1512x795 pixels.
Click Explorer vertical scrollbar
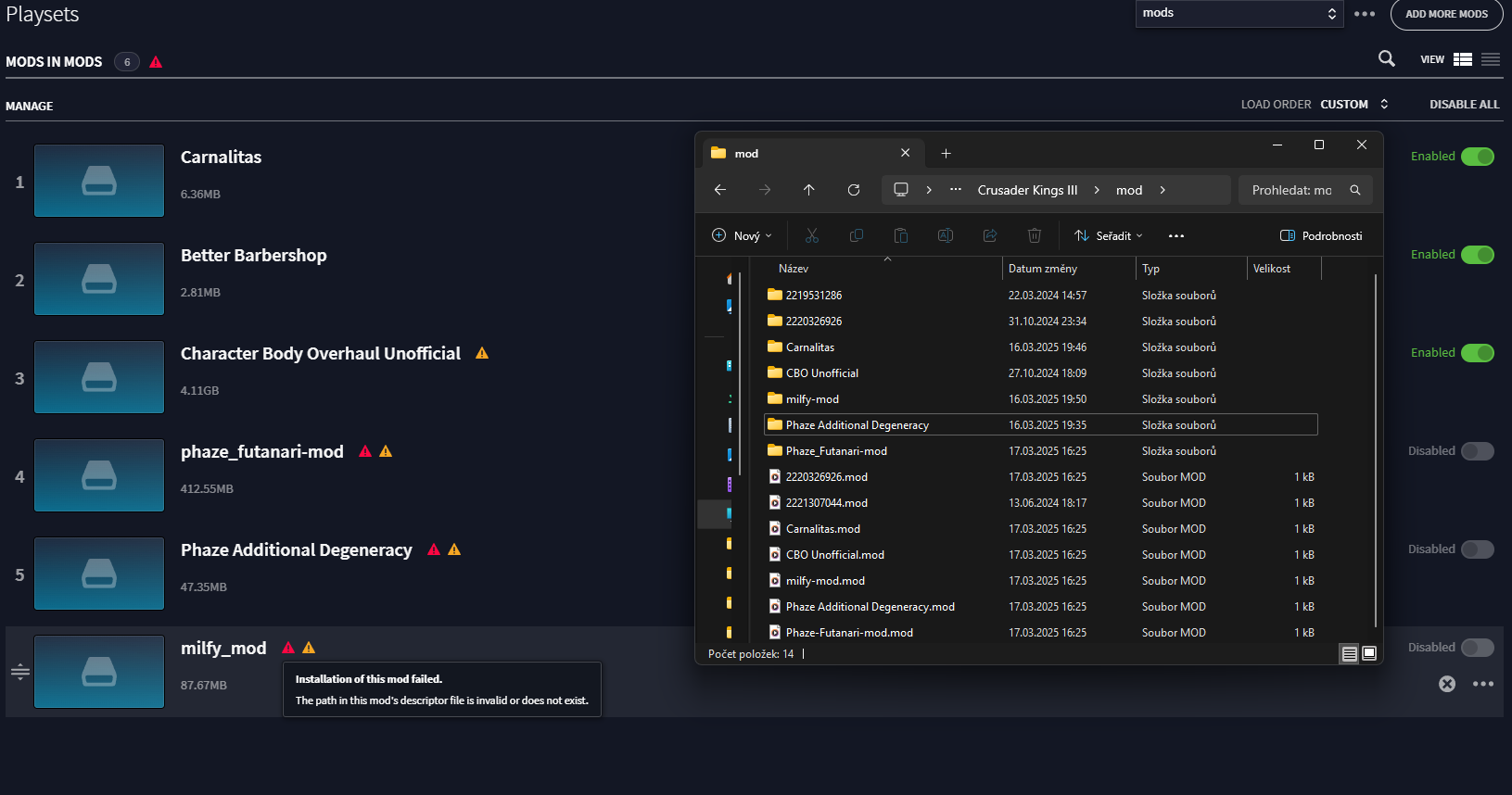tap(1376, 449)
